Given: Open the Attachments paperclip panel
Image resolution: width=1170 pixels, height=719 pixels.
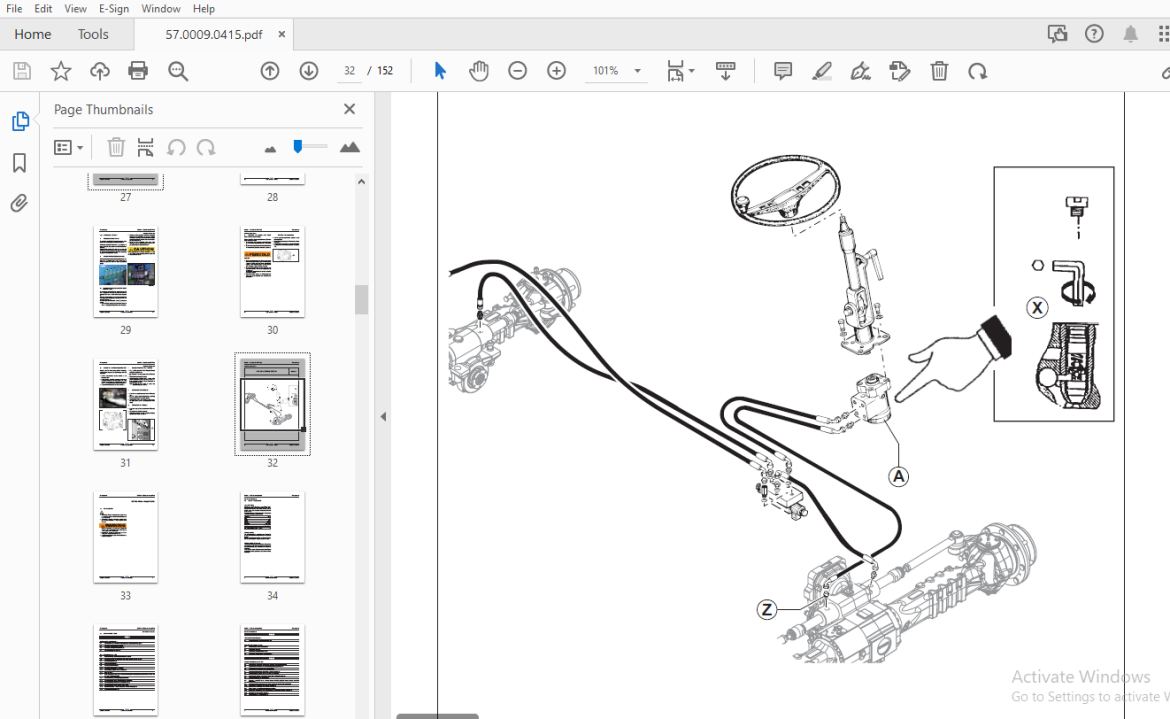Looking at the screenshot, I should tap(19, 203).
